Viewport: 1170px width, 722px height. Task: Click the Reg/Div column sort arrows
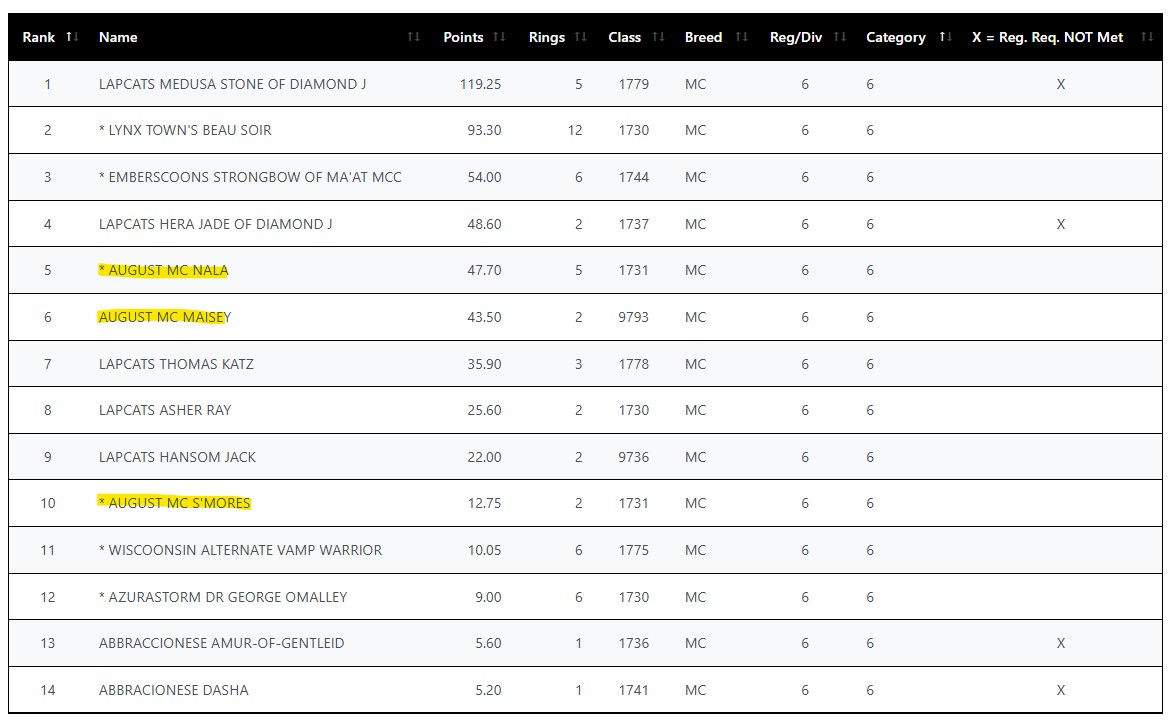(840, 37)
